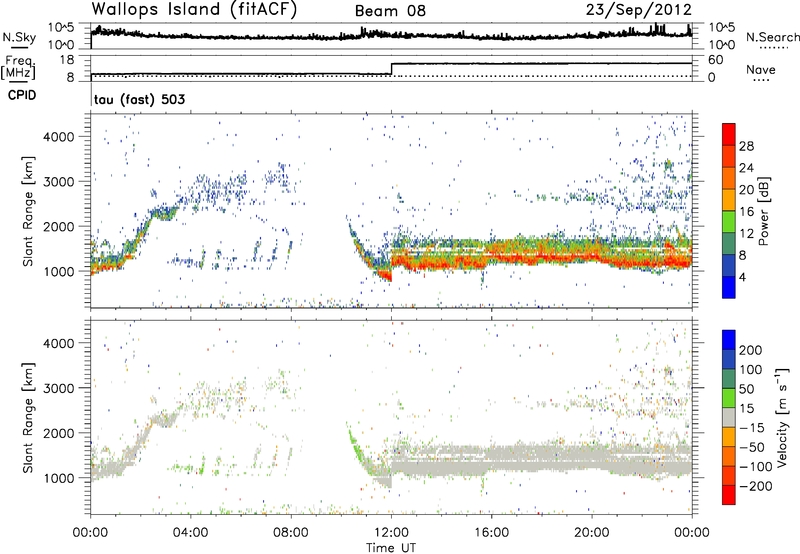
Task: Select the 'Time UT' axis title
Action: [x=391, y=548]
